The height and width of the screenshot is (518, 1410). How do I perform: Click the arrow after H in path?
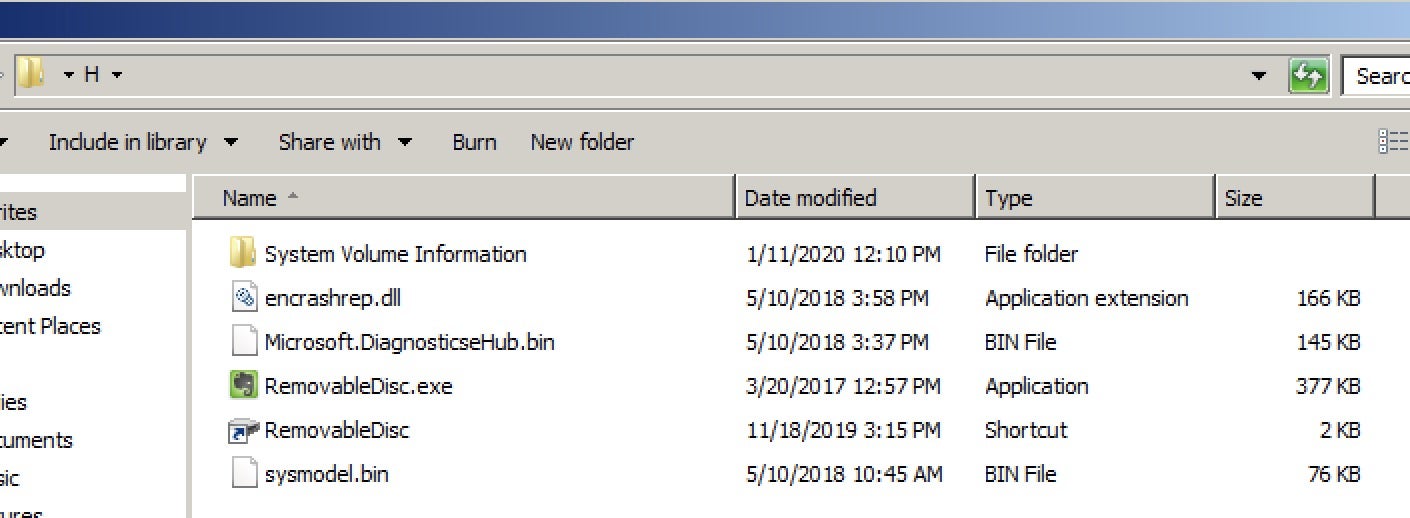coord(117,76)
